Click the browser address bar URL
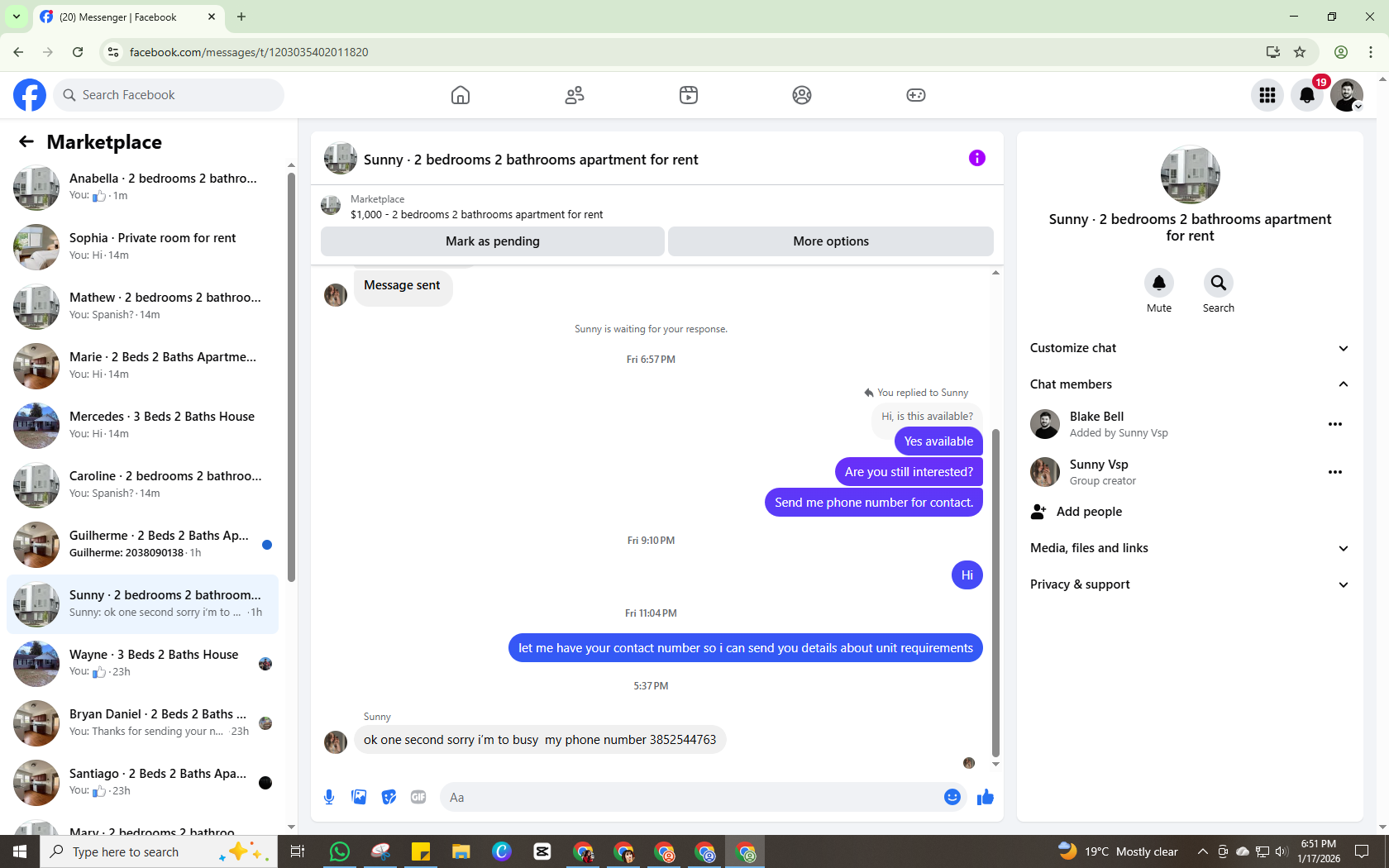This screenshot has height=868, width=1389. pos(249,52)
